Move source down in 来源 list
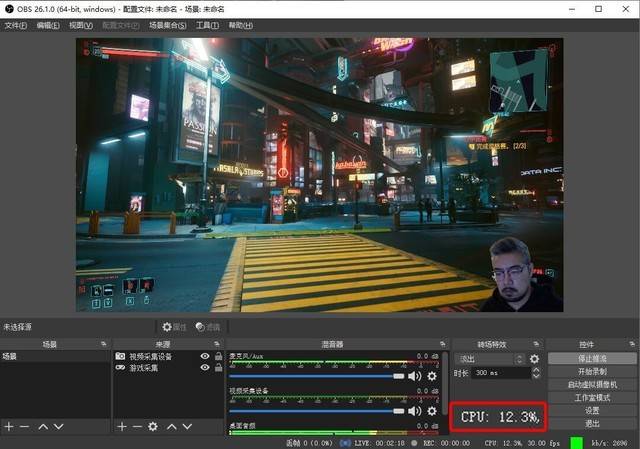 pos(187,427)
